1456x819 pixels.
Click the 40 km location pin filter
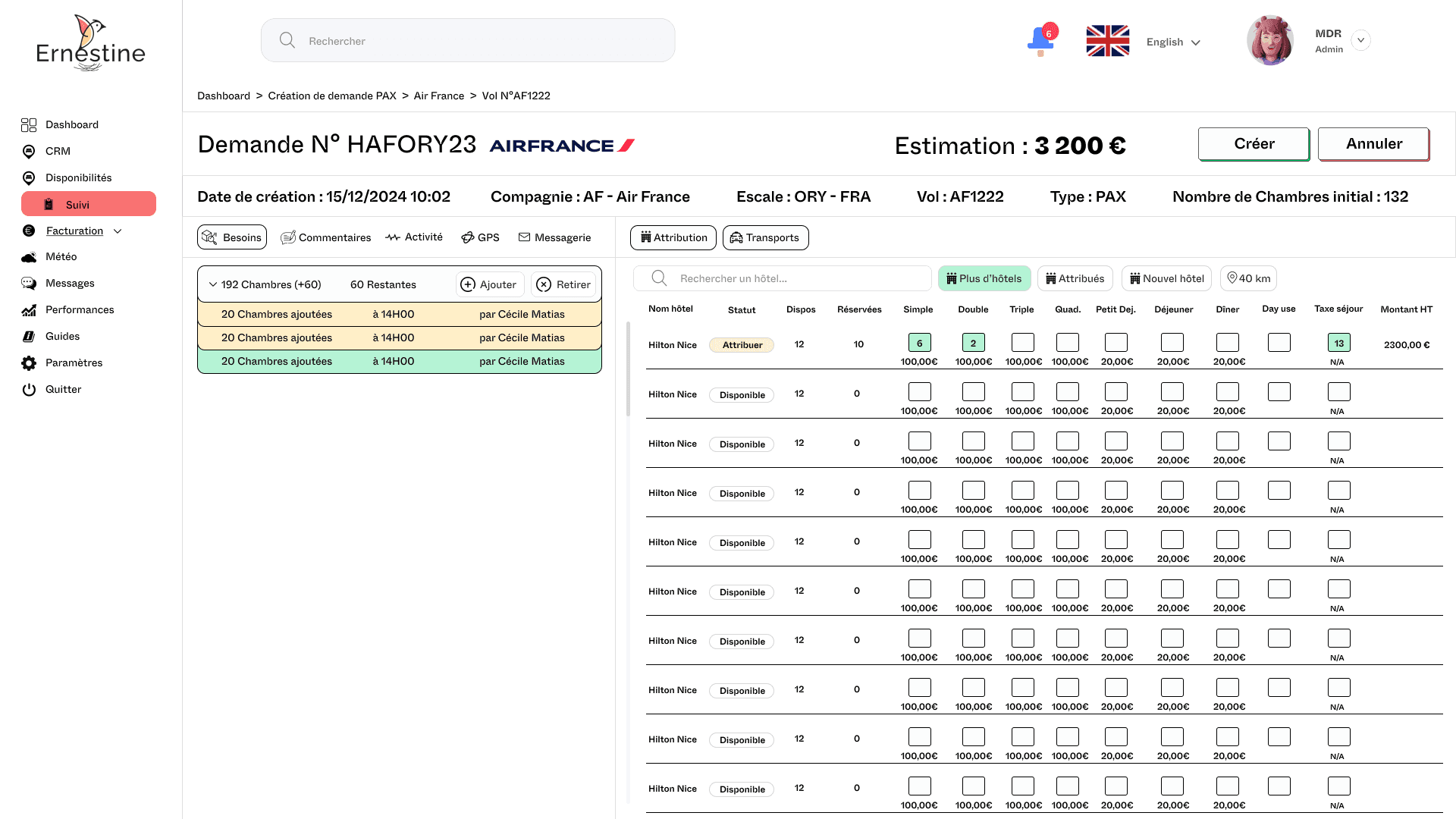[x=1248, y=278]
